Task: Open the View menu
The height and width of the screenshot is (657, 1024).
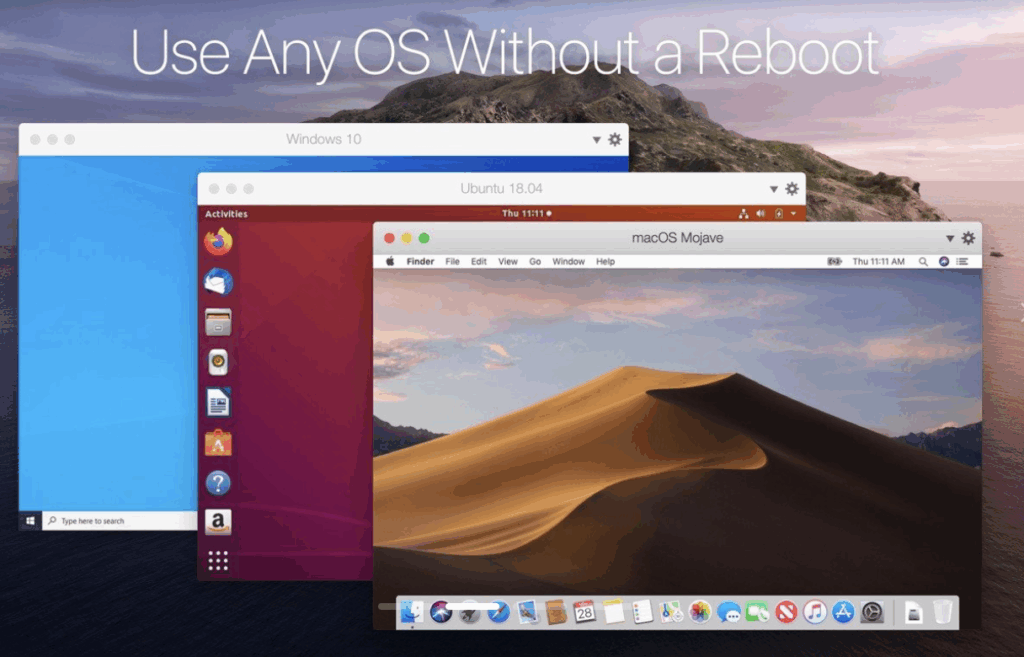Action: pos(508,261)
